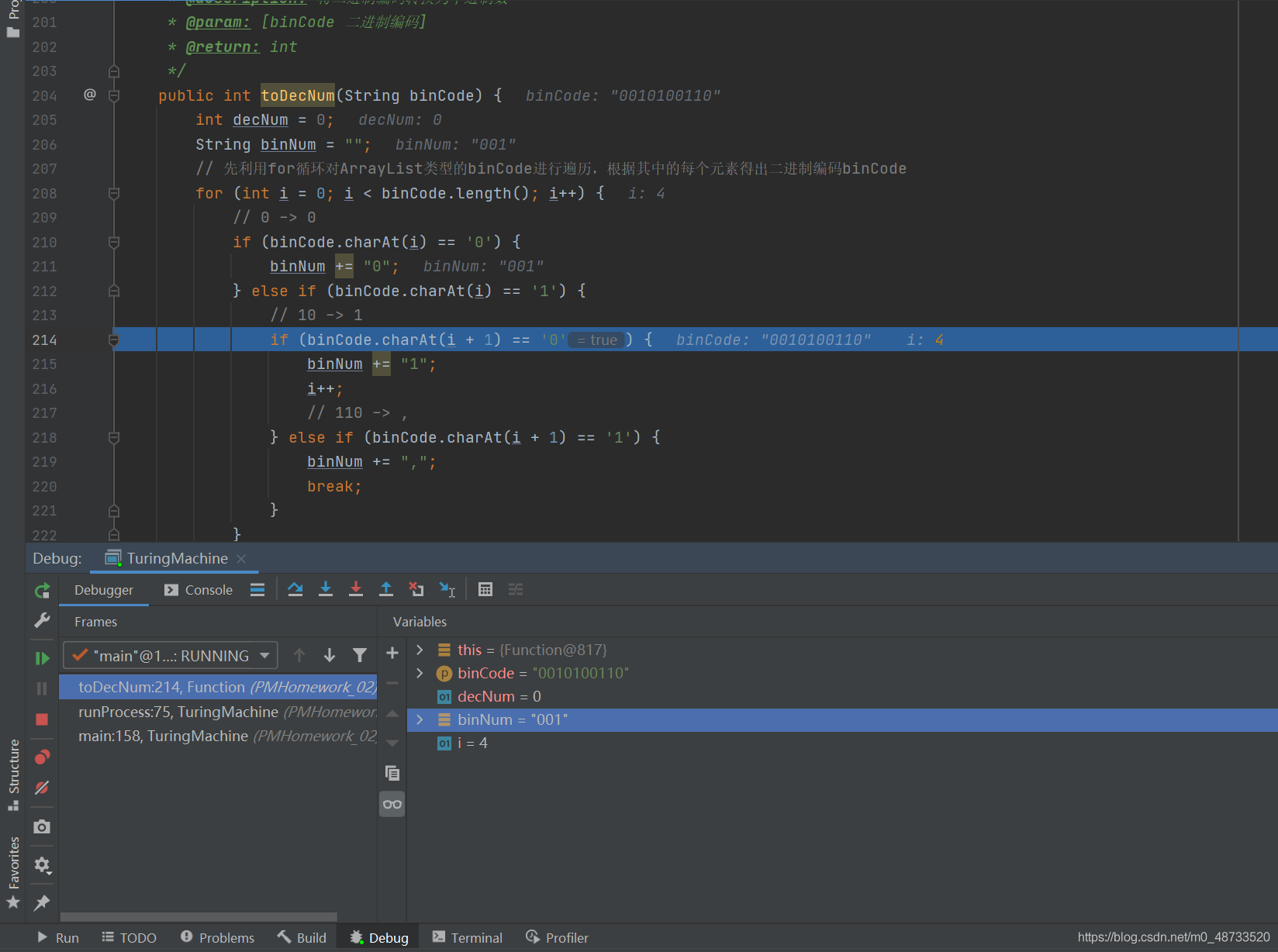Image resolution: width=1278 pixels, height=952 pixels.
Task: Click the Step Into icon
Action: pyautogui.click(x=326, y=589)
